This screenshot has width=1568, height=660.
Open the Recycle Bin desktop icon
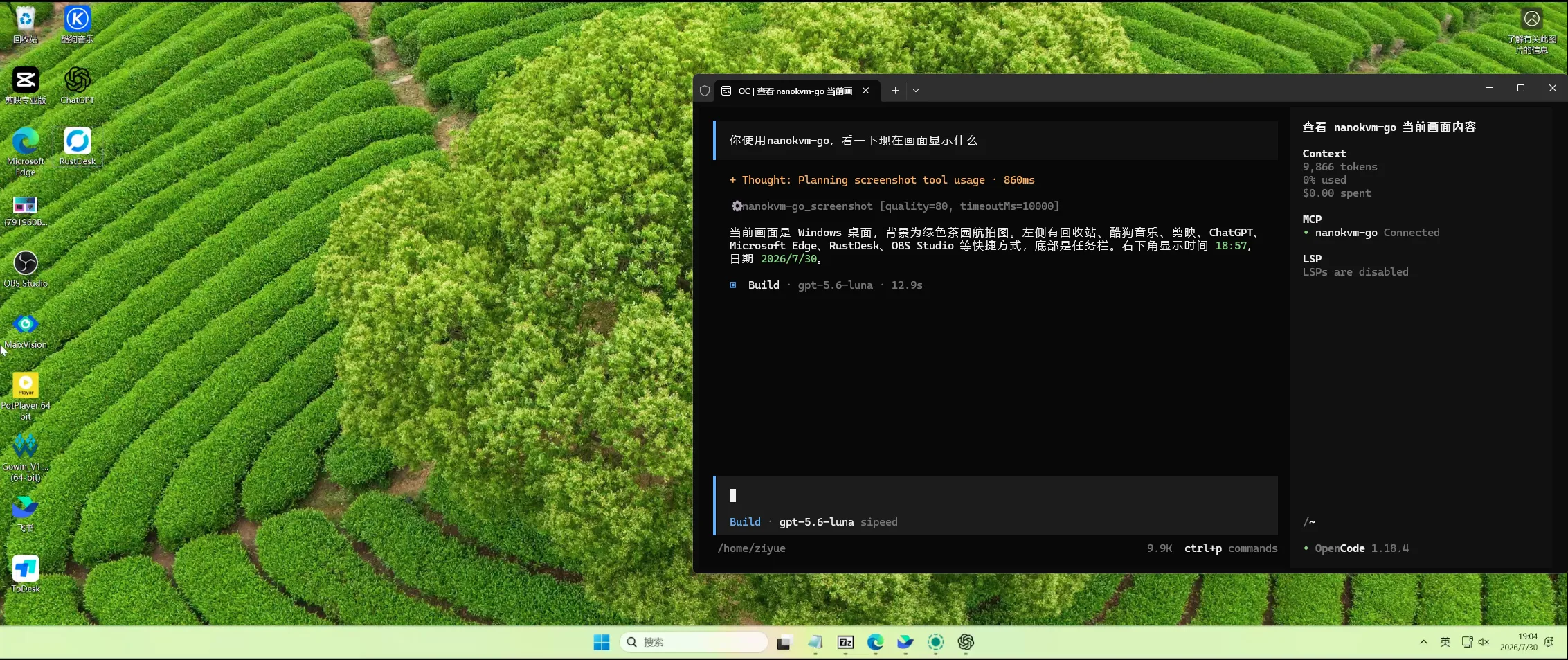(26, 25)
